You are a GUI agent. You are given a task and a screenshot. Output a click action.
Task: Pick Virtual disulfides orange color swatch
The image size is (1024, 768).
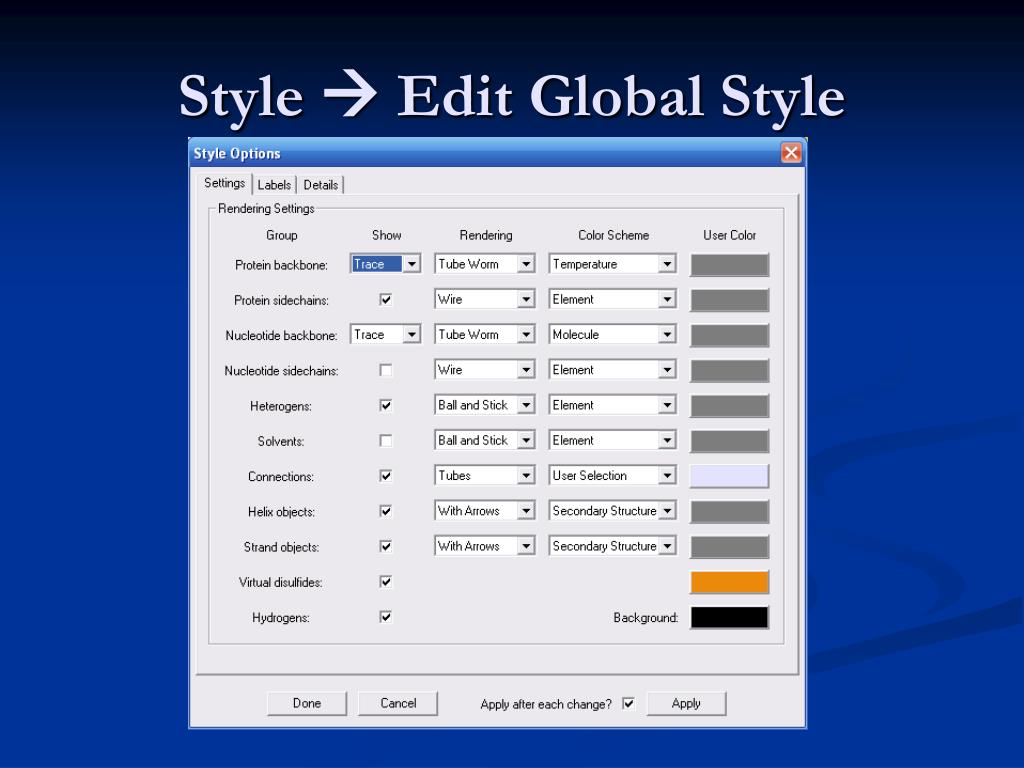pyautogui.click(x=729, y=582)
